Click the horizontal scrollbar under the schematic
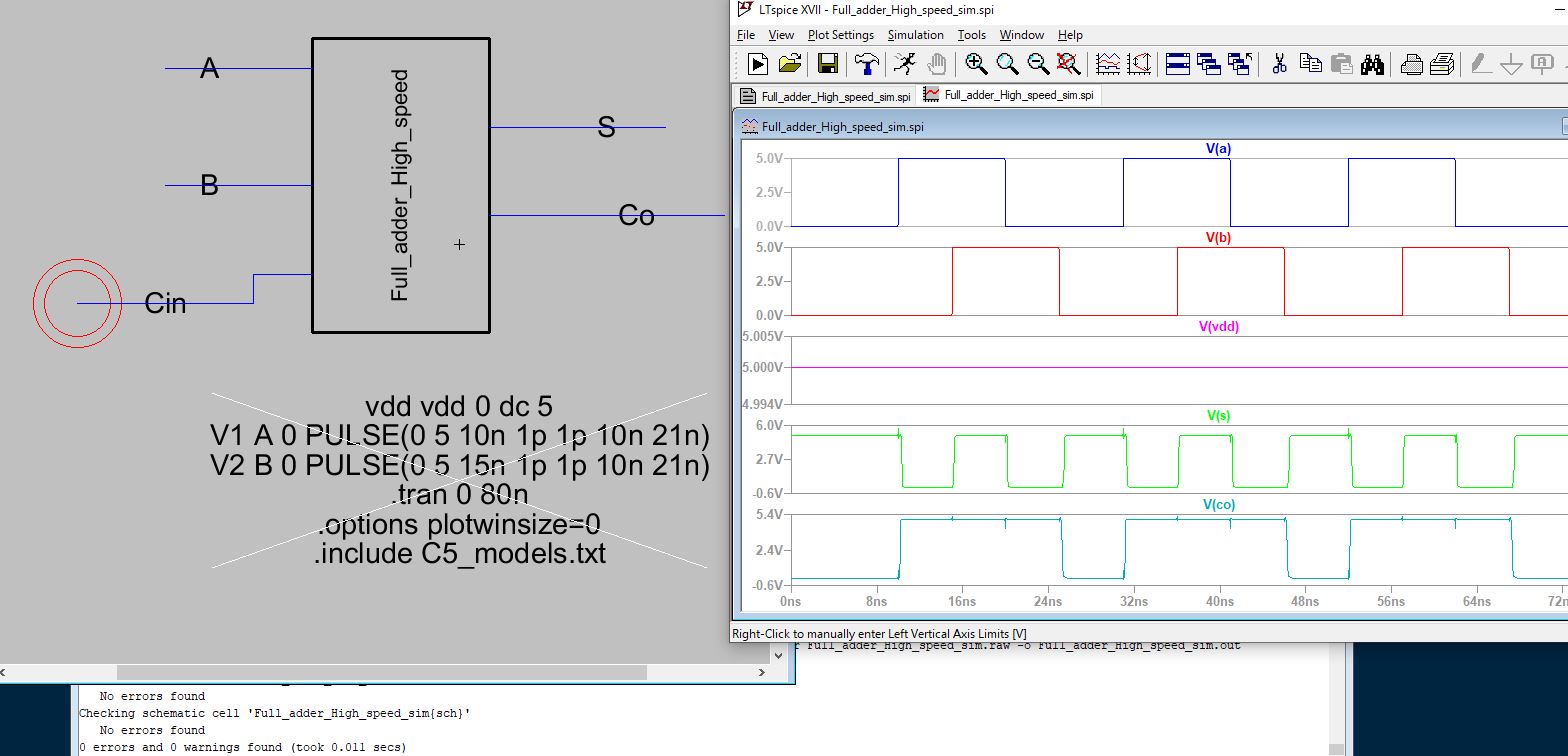Screen dimensions: 1568x756 pyautogui.click(x=382, y=673)
